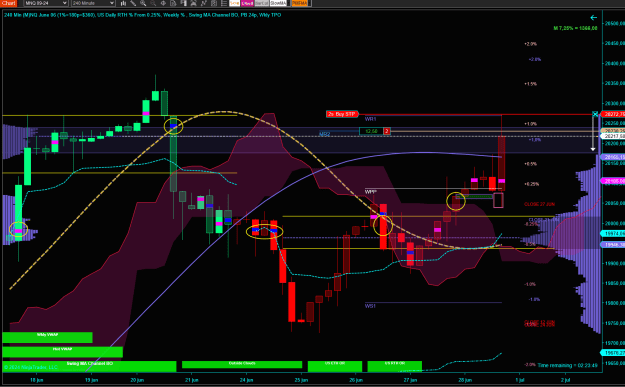The image size is (625, 387).
Task: Open the MNQ 09-24 instrument selector dropdown
Action: (46, 3)
